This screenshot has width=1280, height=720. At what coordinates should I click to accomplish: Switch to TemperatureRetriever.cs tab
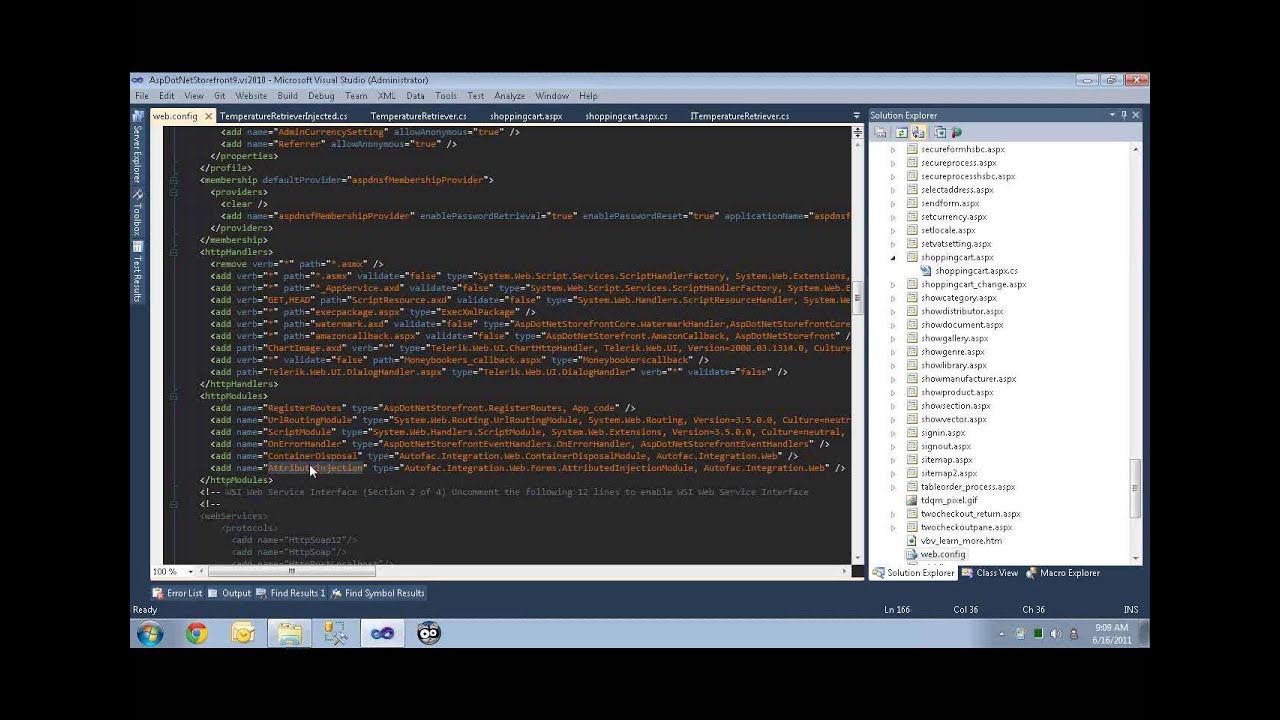click(x=418, y=116)
